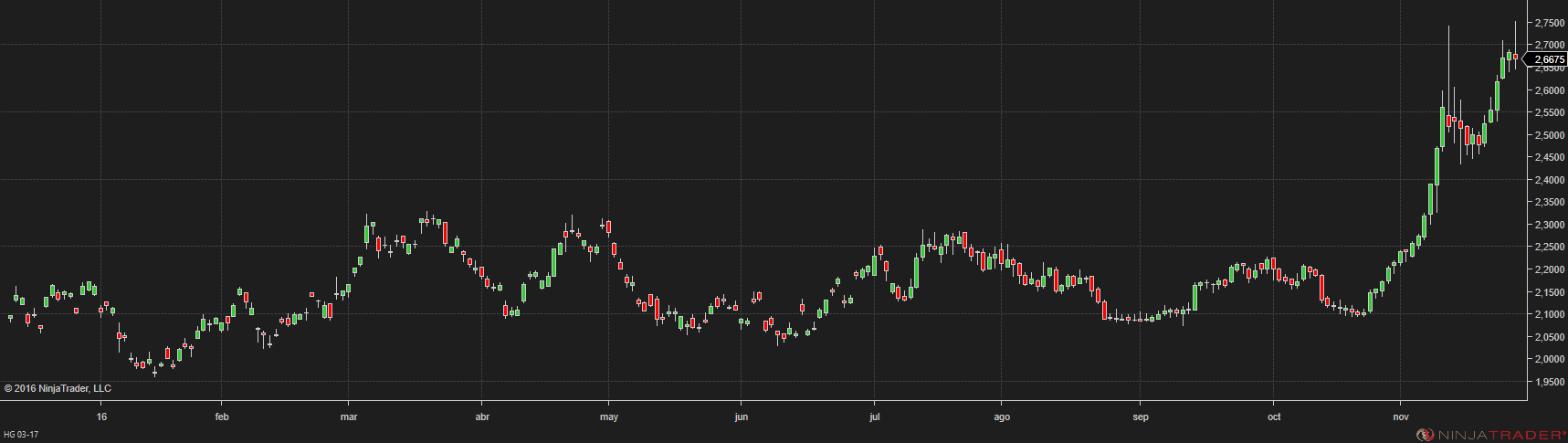Screen dimensions: 1568x443
Task: Click the 2,4000 price axis label
Action: [x=1549, y=180]
